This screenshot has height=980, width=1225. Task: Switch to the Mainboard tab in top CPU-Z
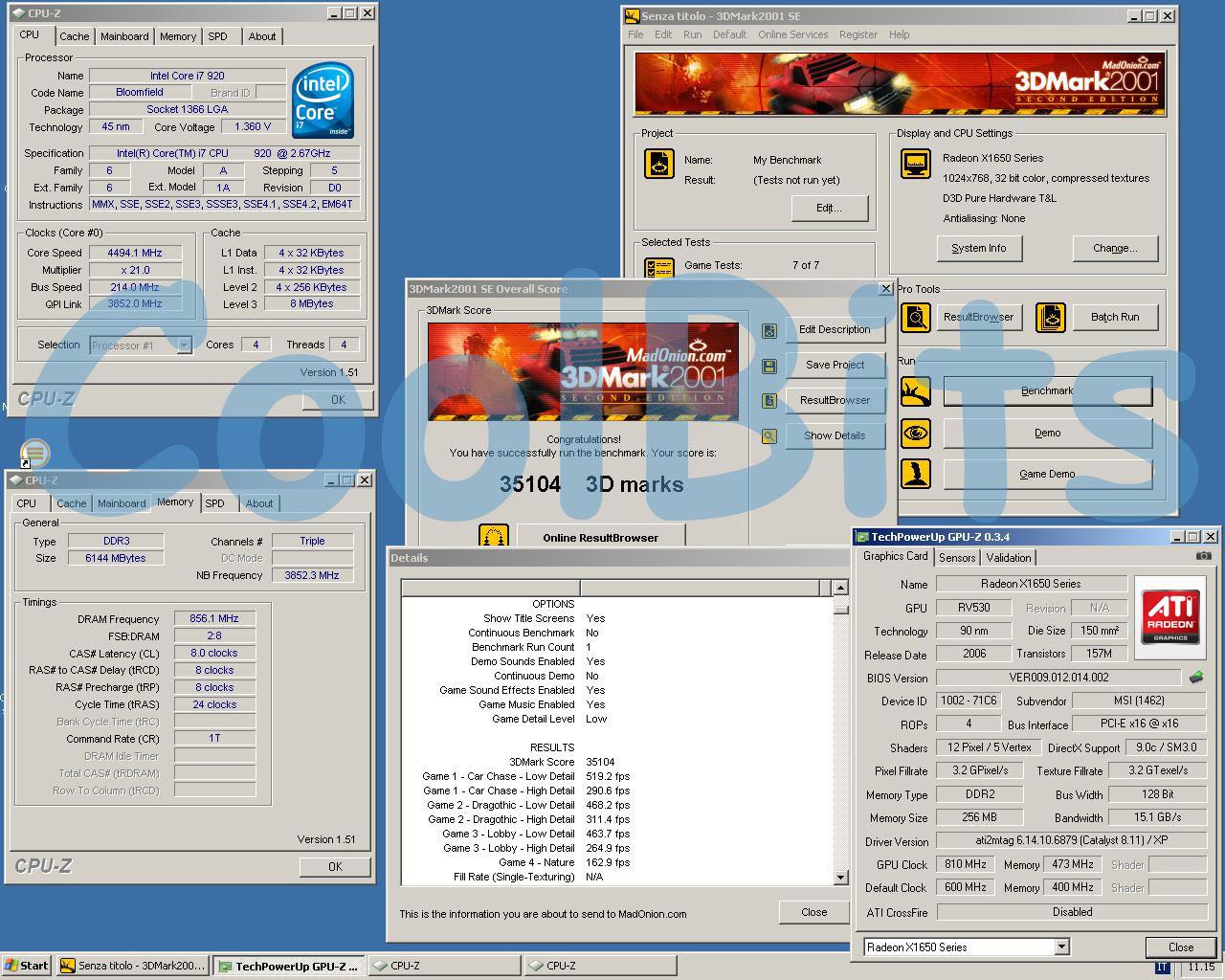[124, 36]
